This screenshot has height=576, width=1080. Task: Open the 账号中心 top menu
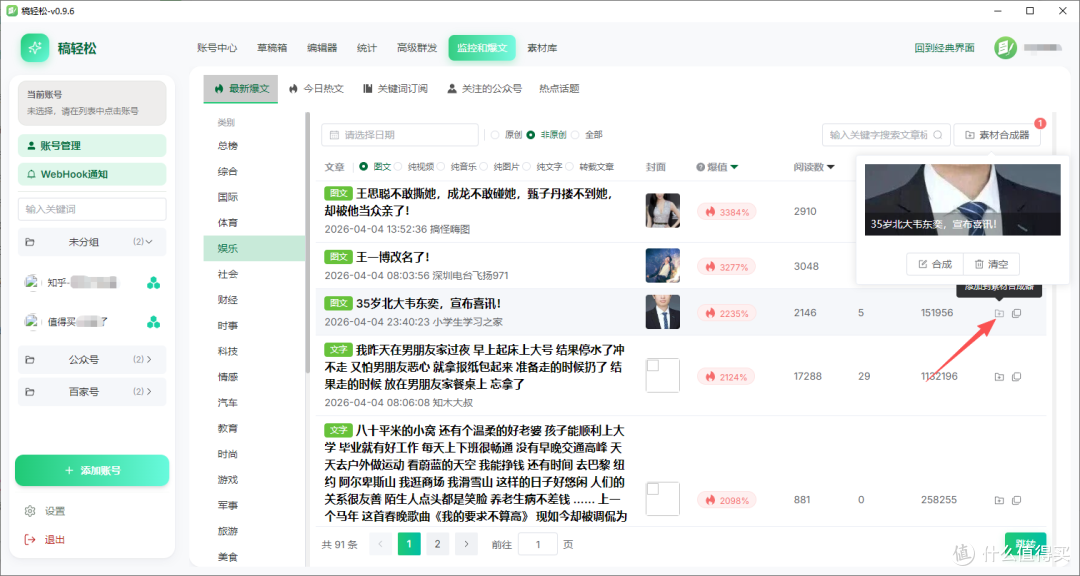coord(217,48)
